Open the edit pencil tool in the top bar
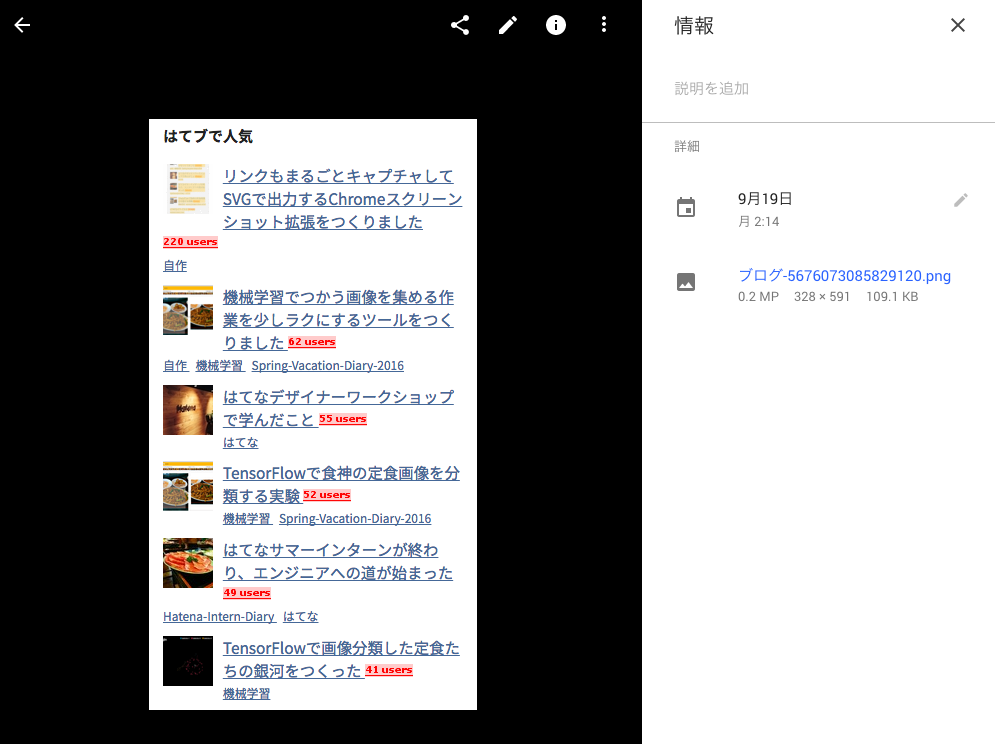The width and height of the screenshot is (995, 744). (x=508, y=25)
